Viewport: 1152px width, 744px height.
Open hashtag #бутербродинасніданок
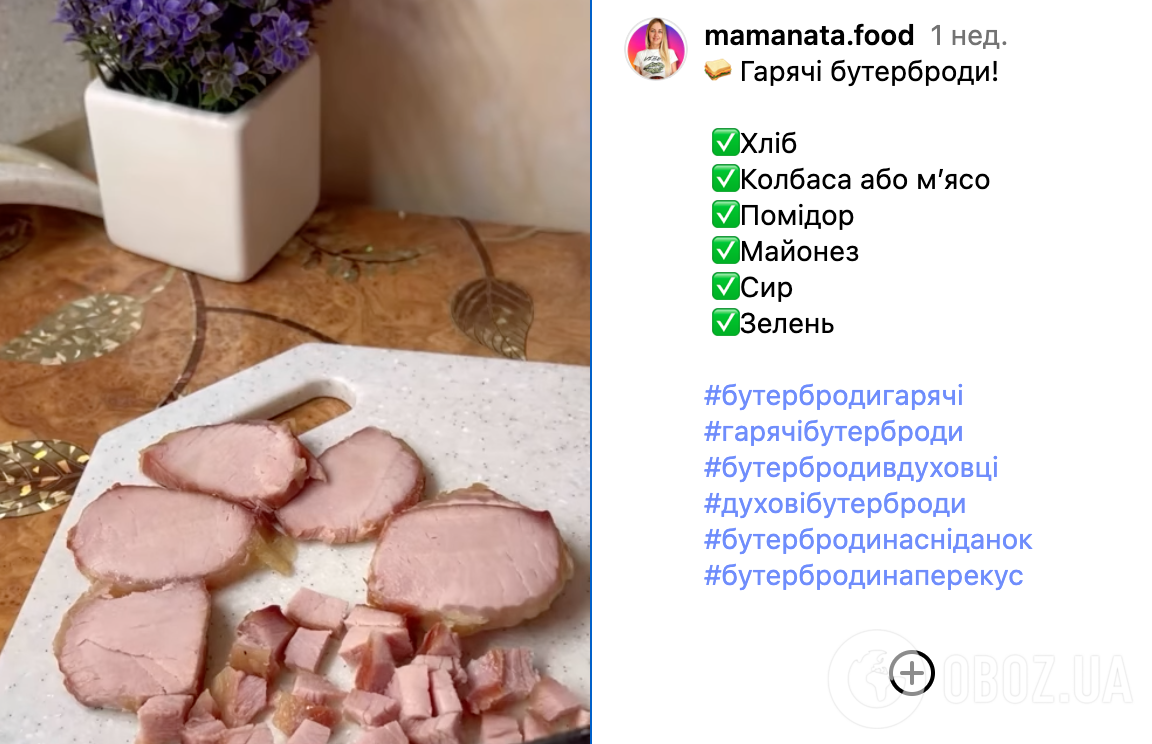pyautogui.click(x=868, y=539)
